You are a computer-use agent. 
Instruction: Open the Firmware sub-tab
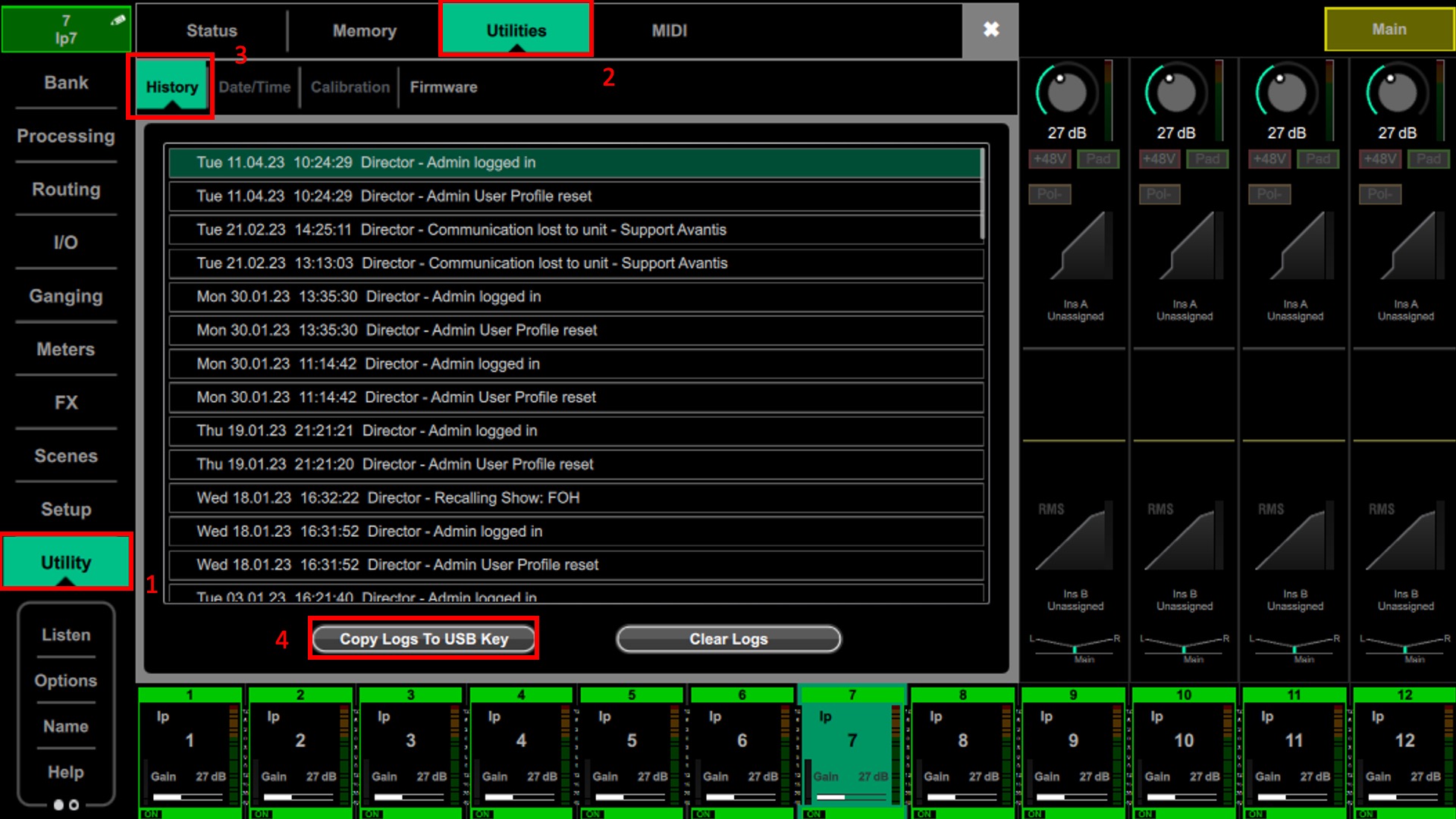pyautogui.click(x=443, y=86)
